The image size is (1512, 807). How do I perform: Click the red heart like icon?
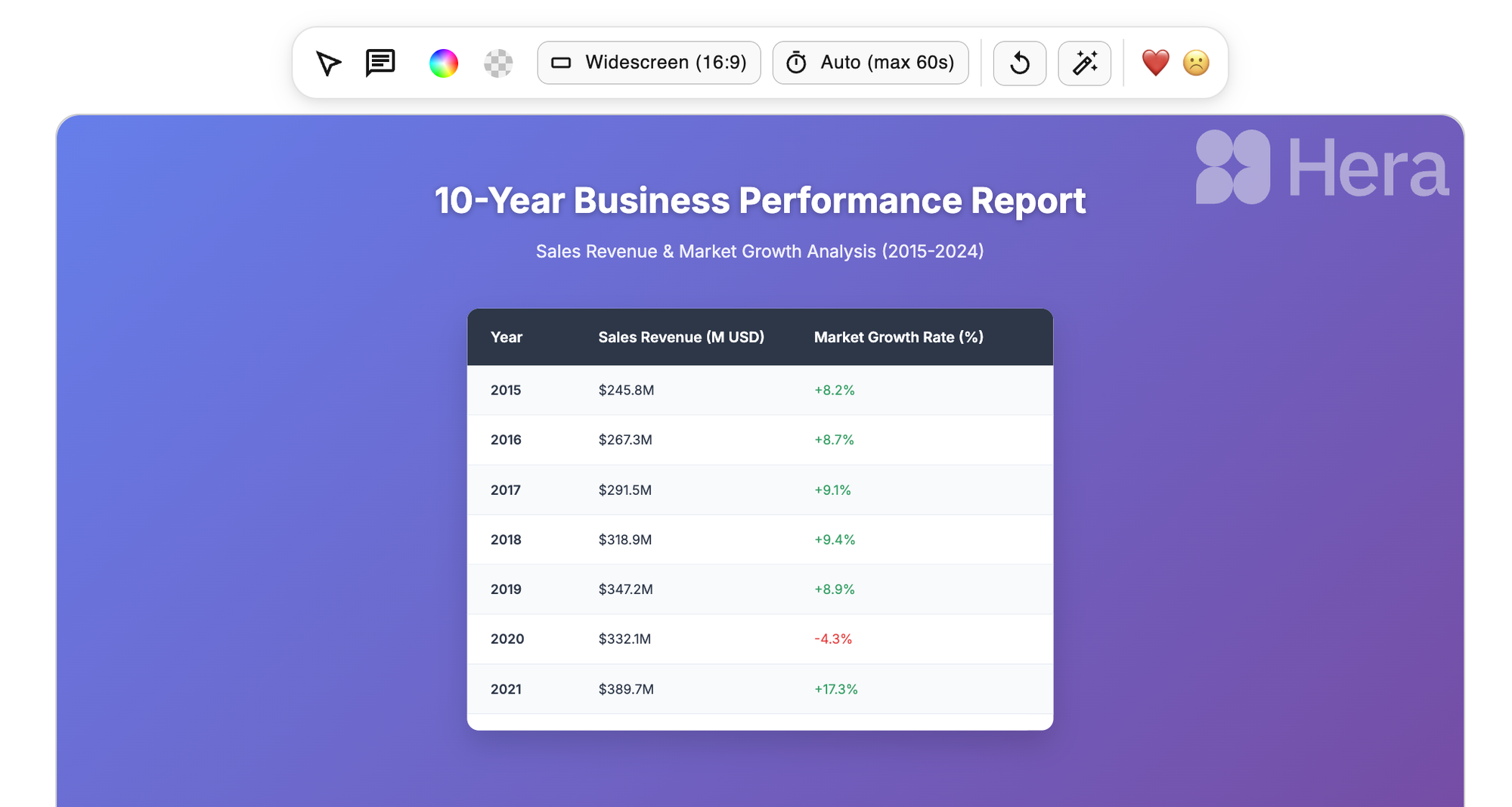1155,63
